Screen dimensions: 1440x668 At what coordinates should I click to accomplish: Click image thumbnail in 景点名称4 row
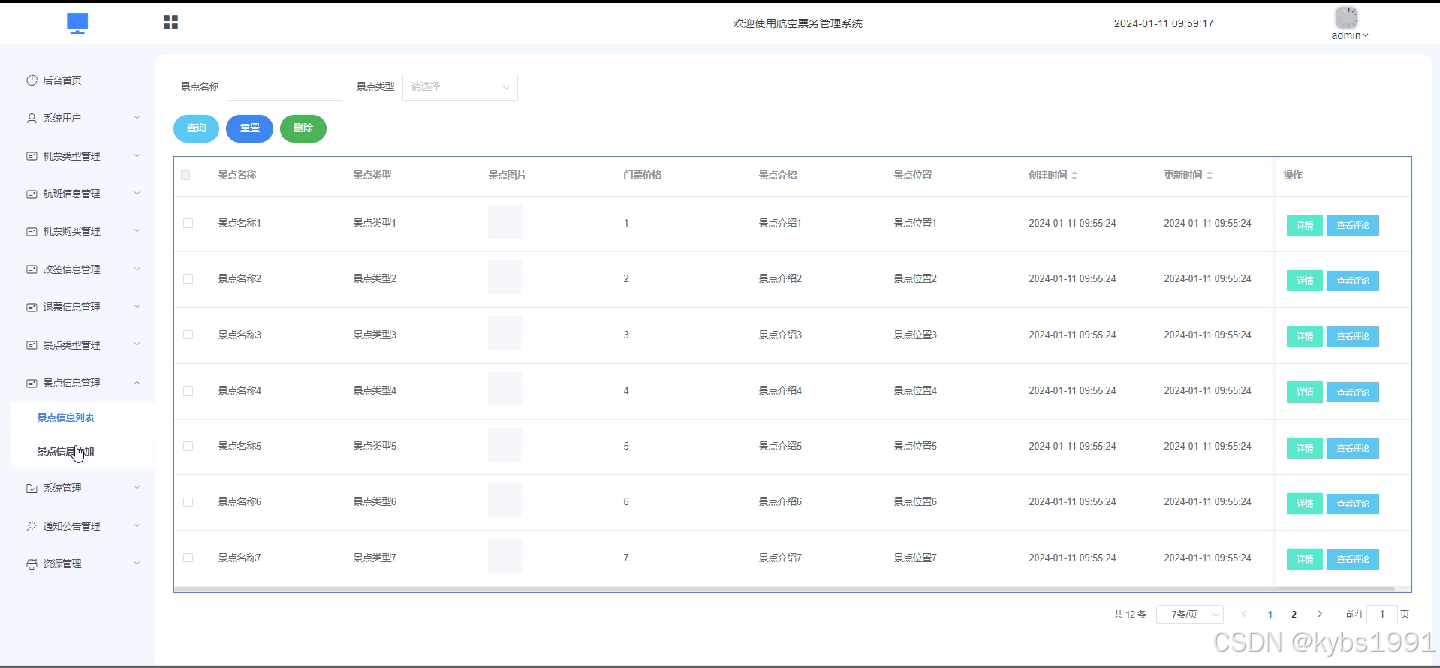tap(505, 389)
